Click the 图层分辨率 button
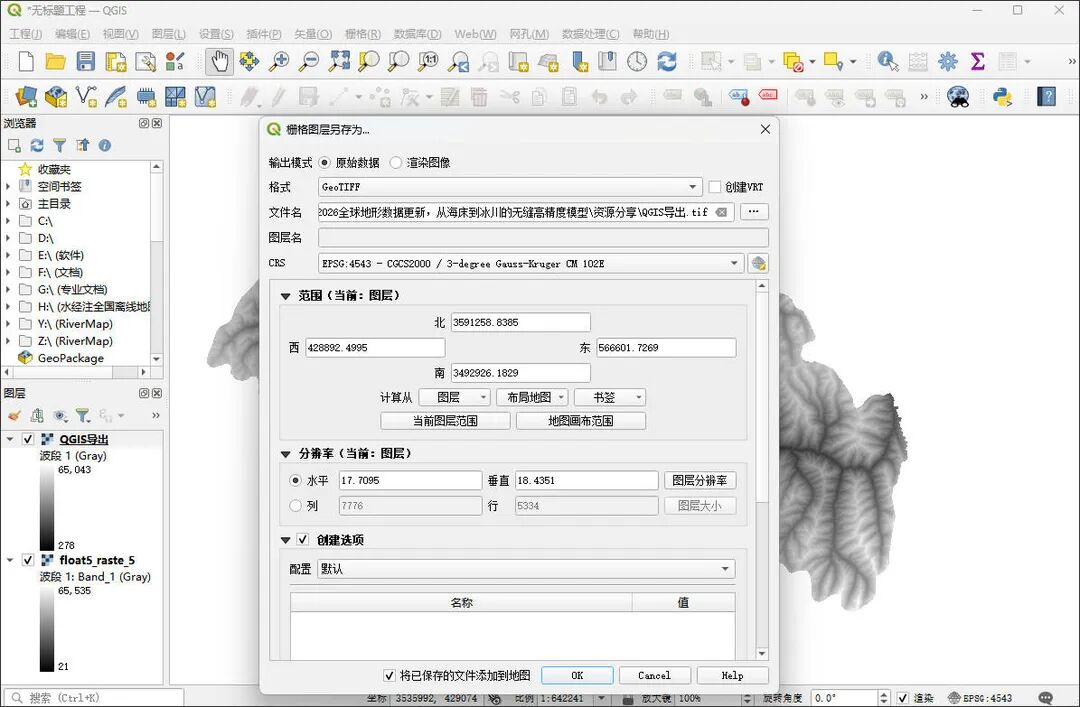The image size is (1080, 707). 700,480
